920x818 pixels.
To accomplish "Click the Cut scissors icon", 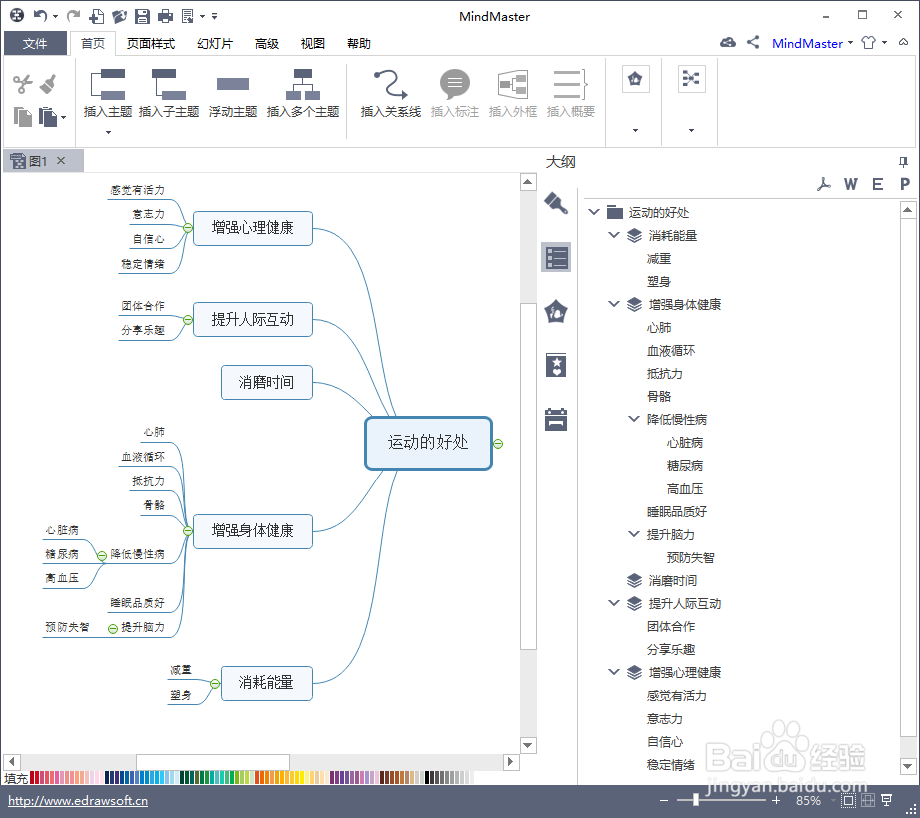I will [22, 84].
